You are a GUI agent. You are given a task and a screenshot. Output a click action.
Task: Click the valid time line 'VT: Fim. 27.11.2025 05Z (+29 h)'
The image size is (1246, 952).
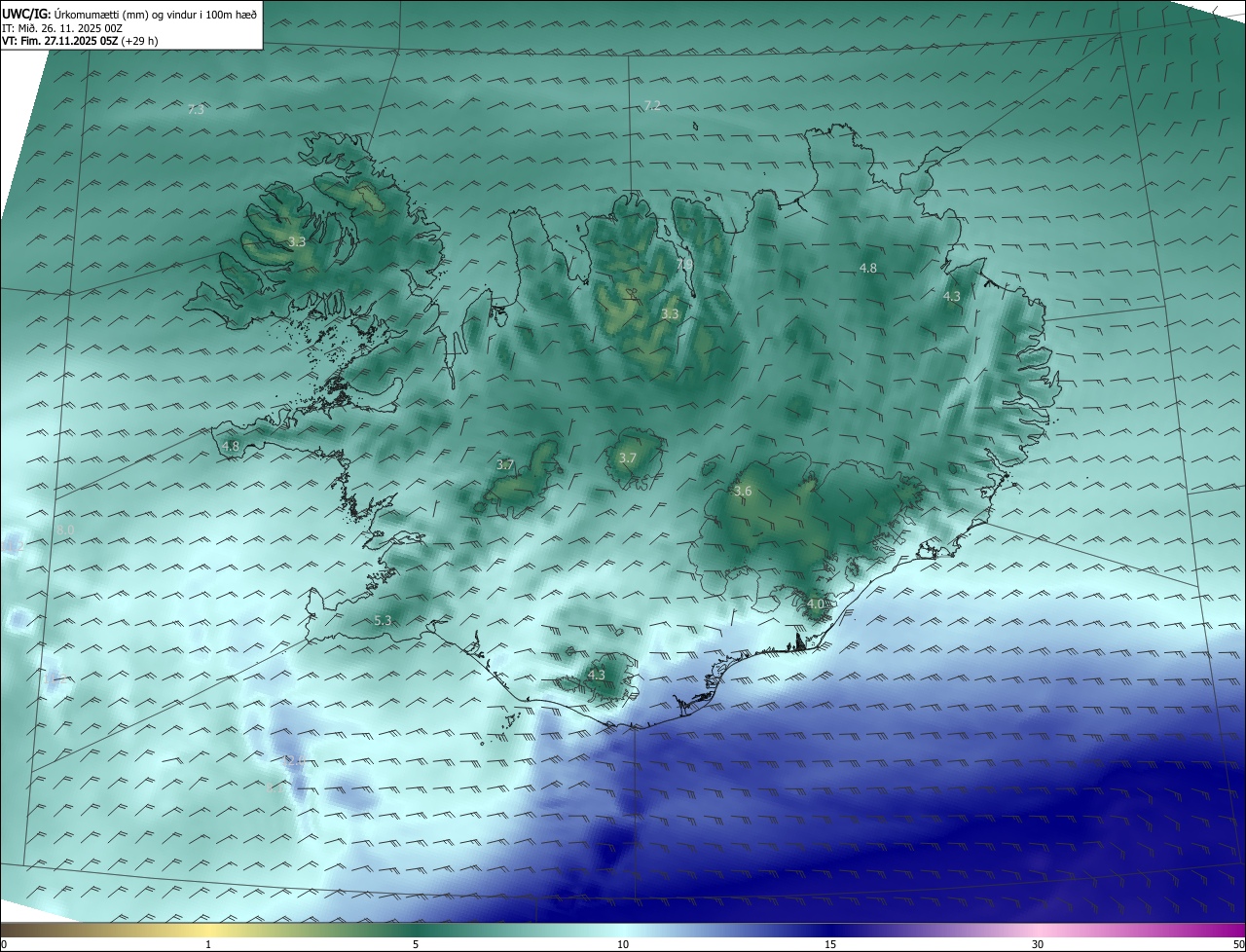pyautogui.click(x=80, y=41)
